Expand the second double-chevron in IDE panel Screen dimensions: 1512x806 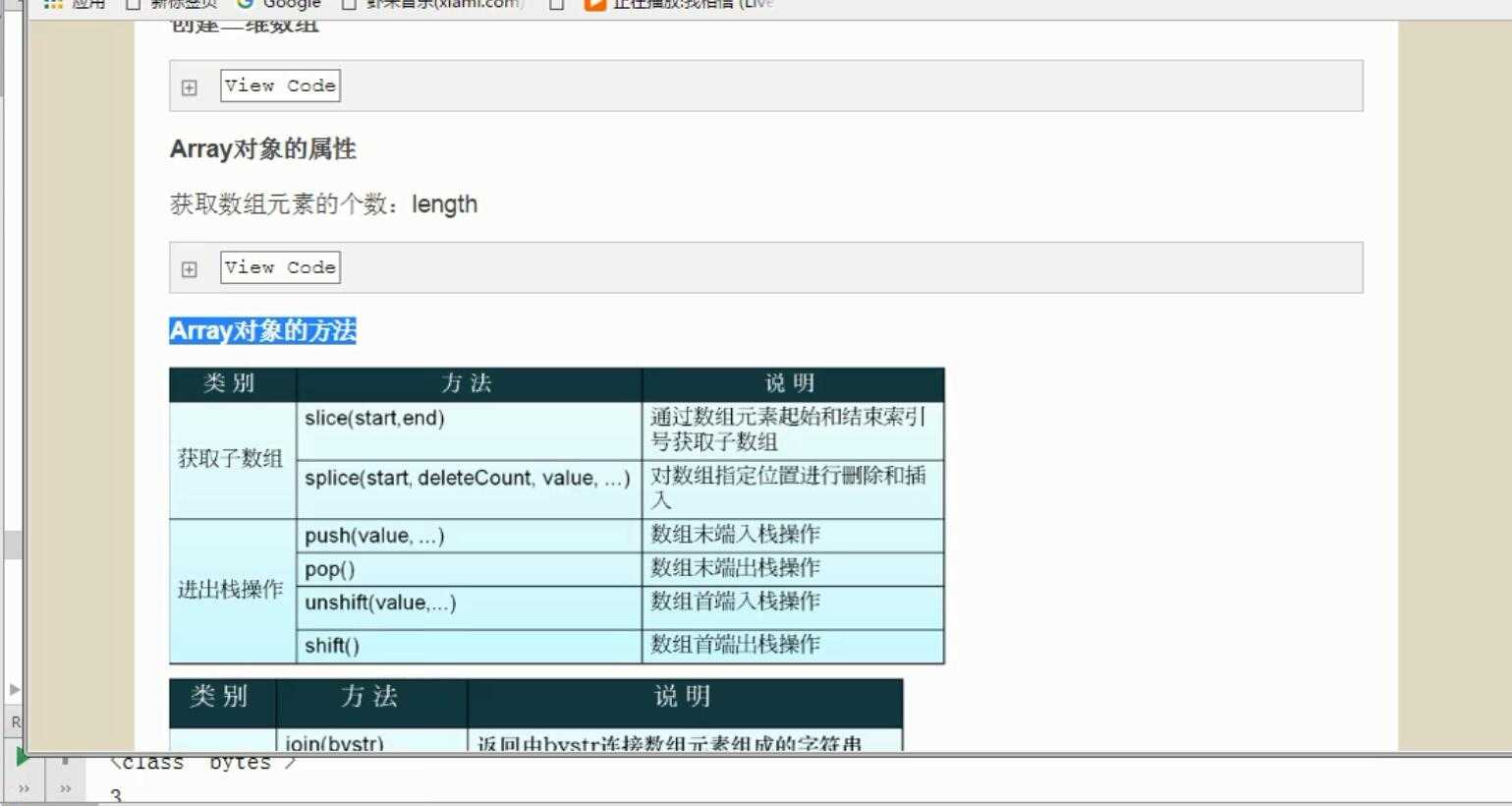point(65,788)
